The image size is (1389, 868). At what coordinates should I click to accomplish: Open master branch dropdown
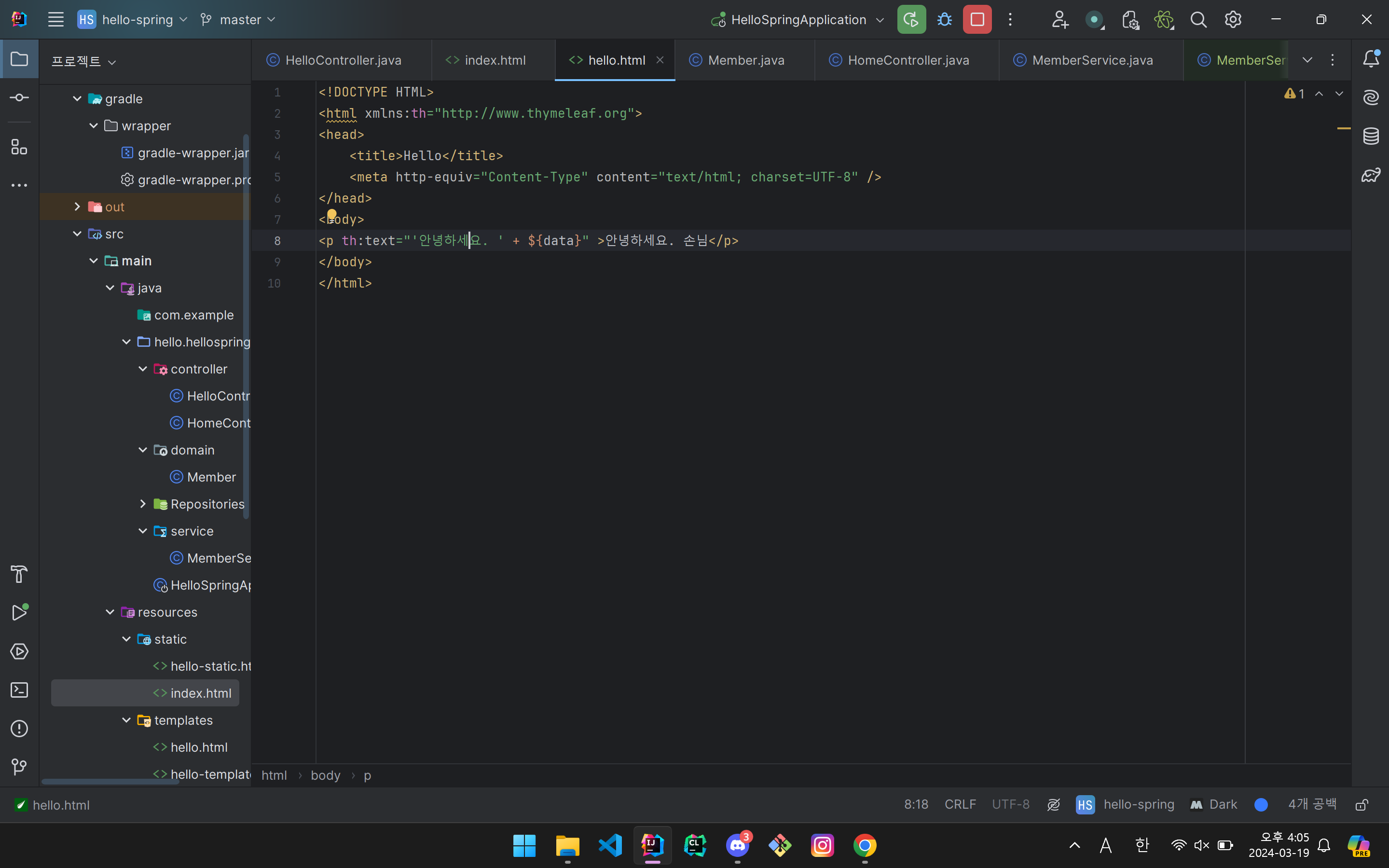click(238, 19)
